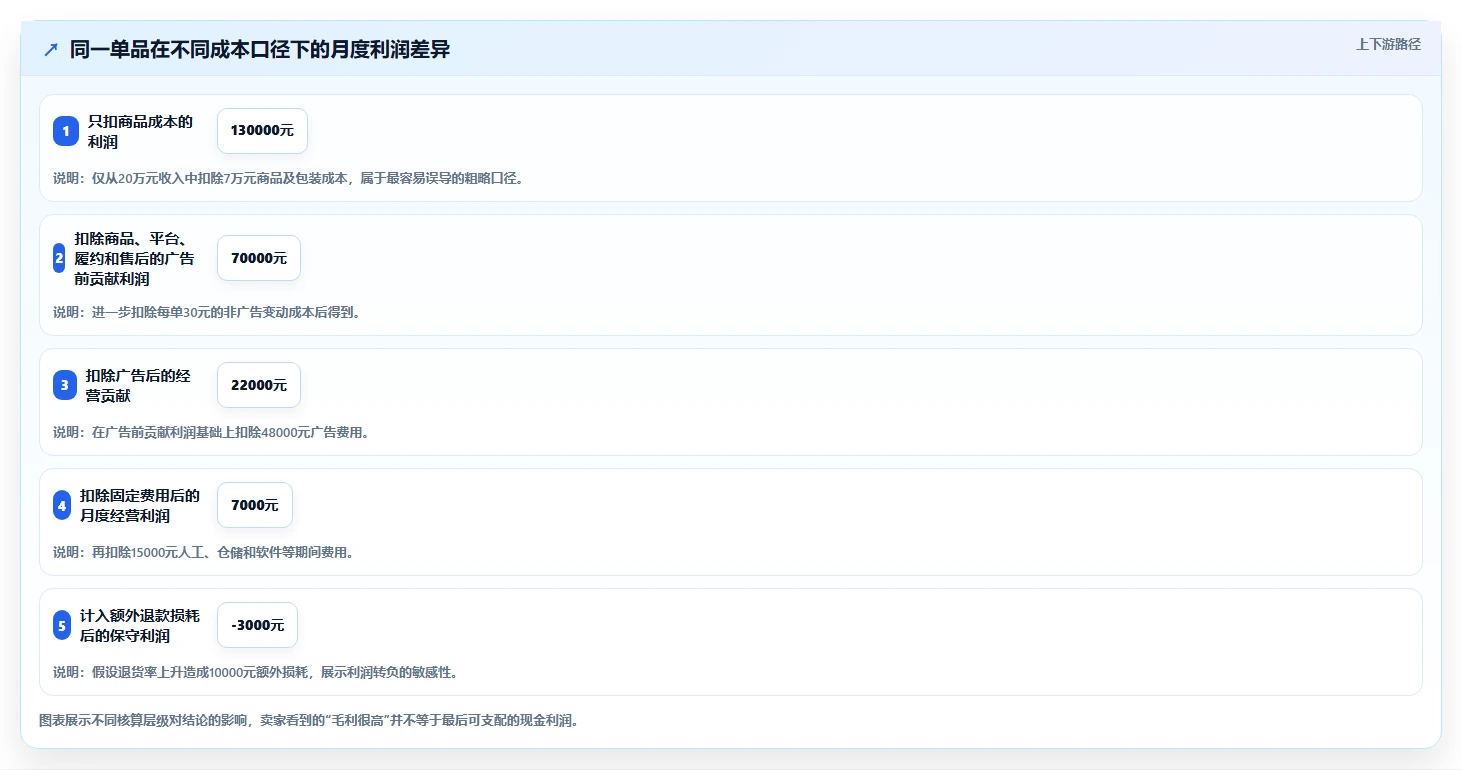Viewport: 1462px width, 770px height.
Task: Click the number 3 step badge
Action: pyautogui.click(x=65, y=385)
